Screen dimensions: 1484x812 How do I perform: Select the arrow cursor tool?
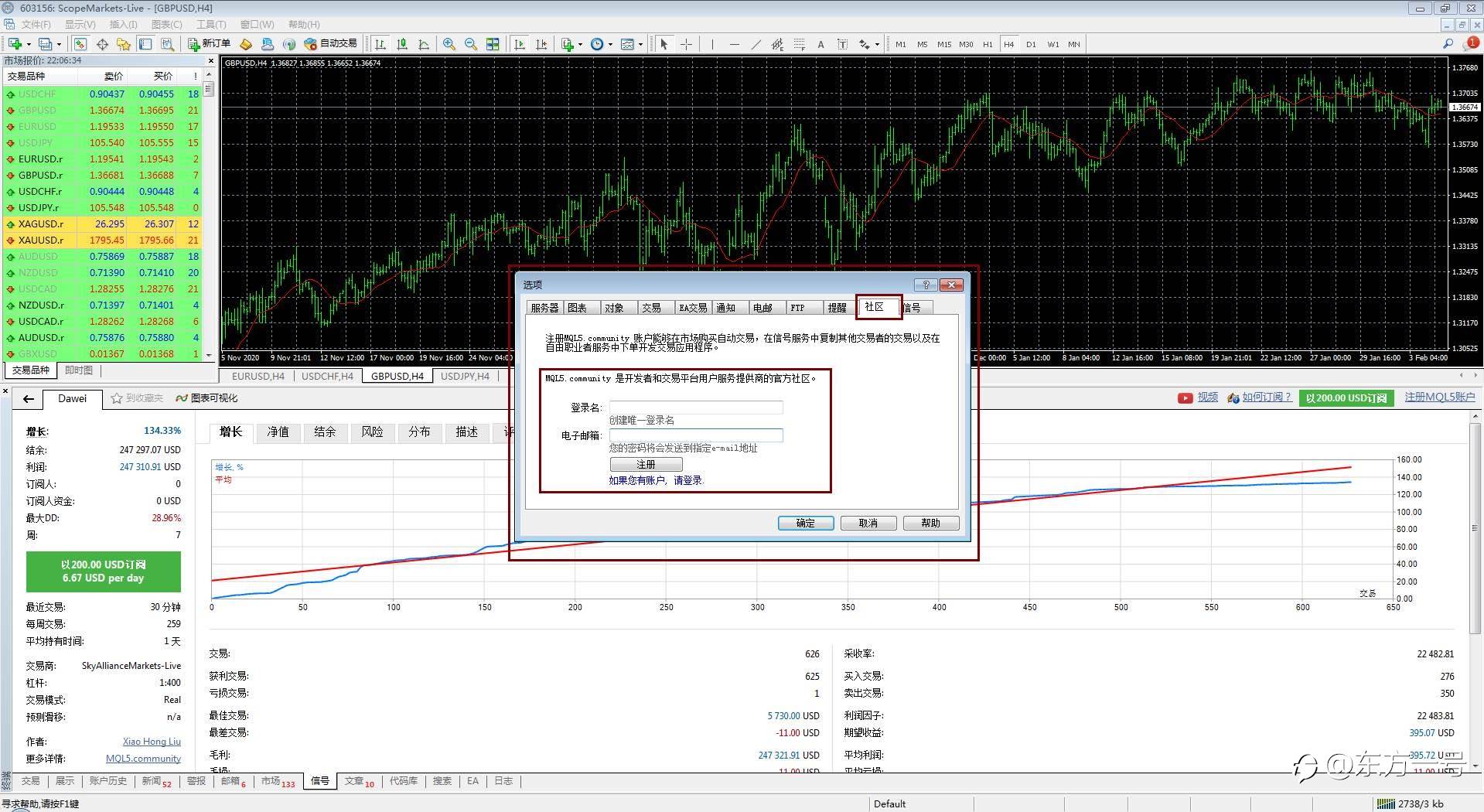(x=664, y=44)
